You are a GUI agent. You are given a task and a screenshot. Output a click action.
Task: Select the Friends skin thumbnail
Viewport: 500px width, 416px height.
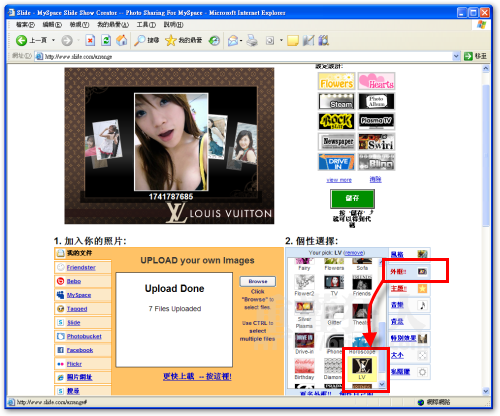point(362,286)
